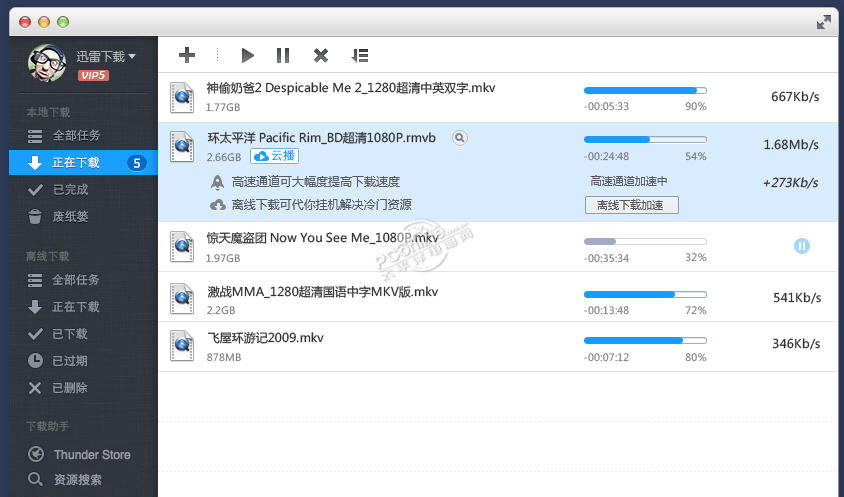This screenshot has width=844, height=497.
Task: Open Thunder Store in the sidebar
Action: pos(91,454)
